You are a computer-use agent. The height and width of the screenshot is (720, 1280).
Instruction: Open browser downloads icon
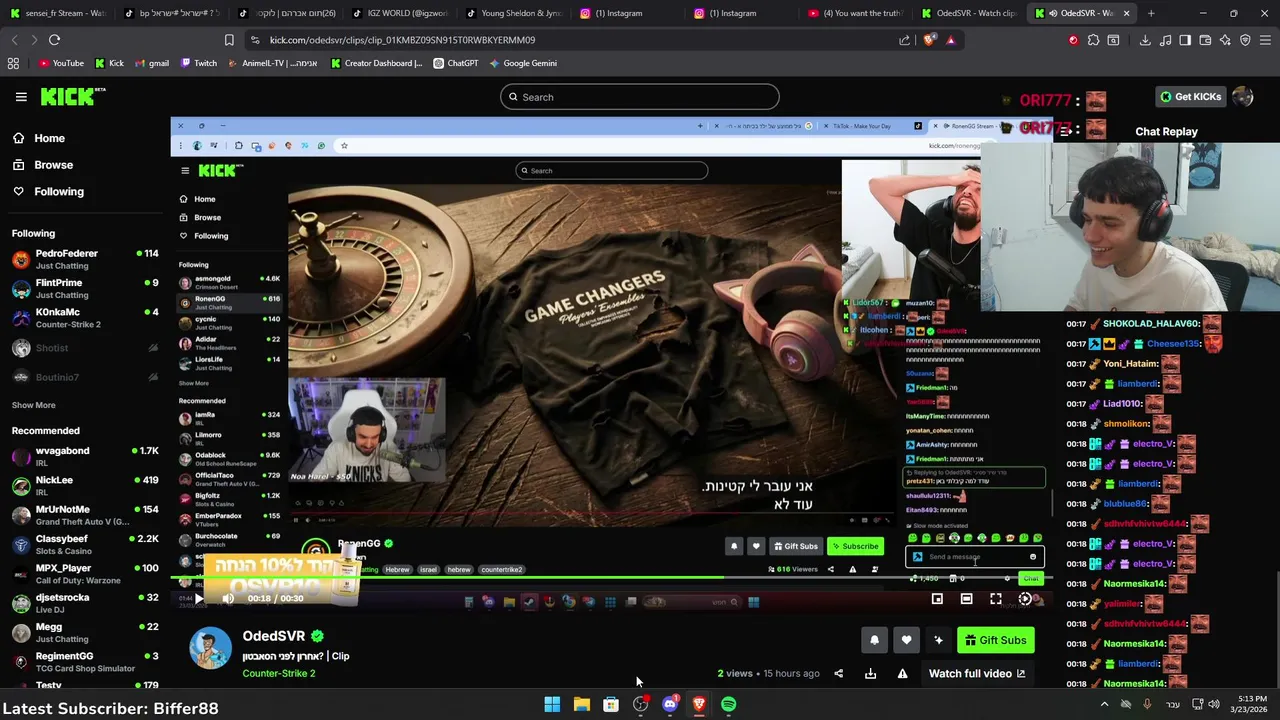[x=1145, y=40]
